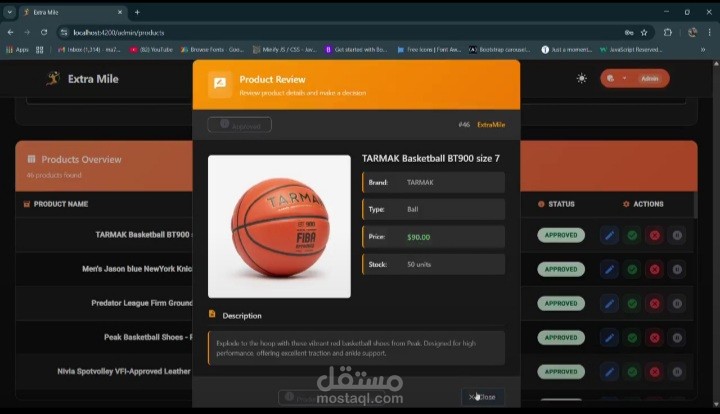The height and width of the screenshot is (414, 720).
Task: Click the Approved status badge in the dialog
Action: [239, 125]
